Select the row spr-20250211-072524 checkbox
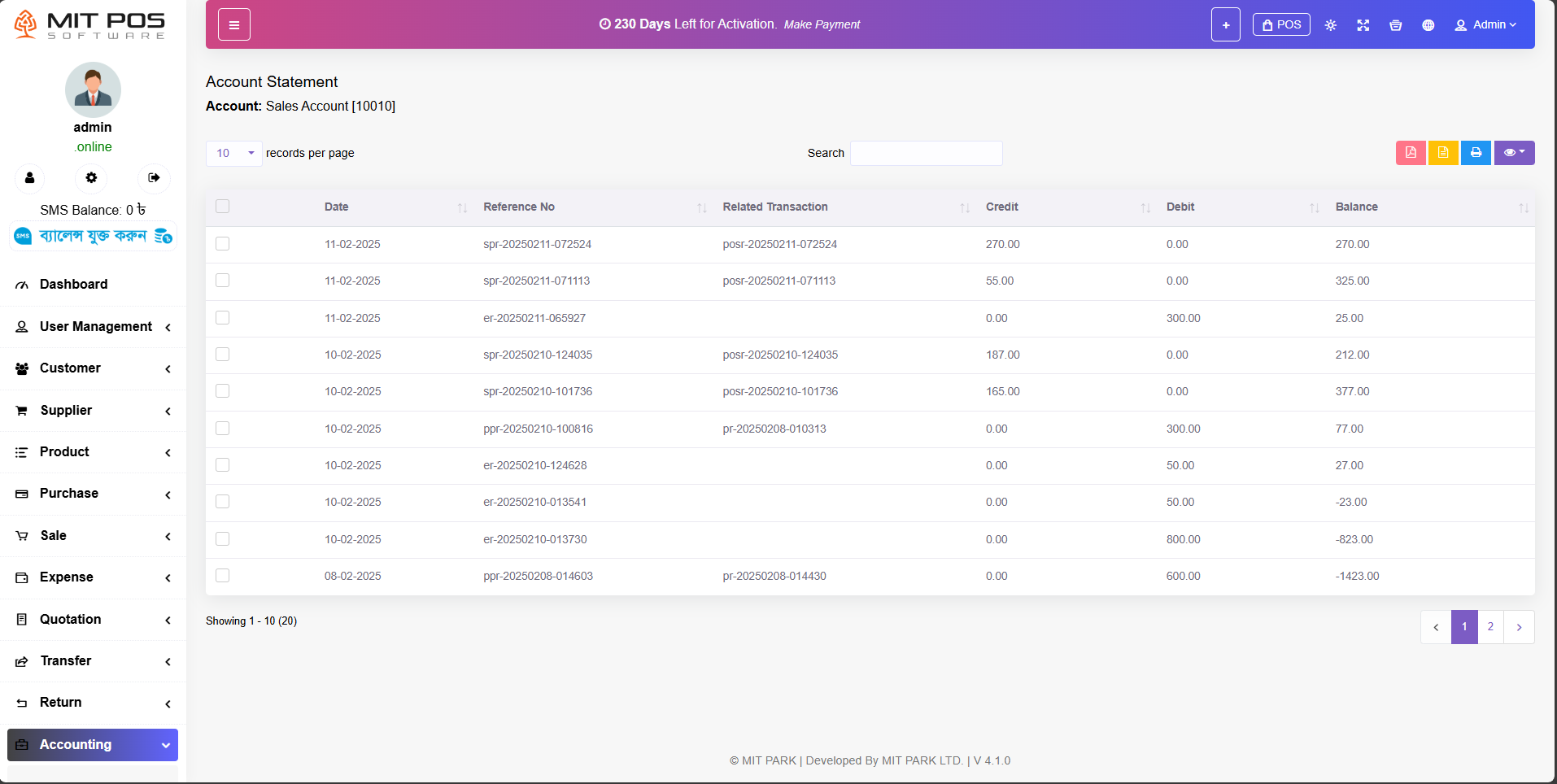Image resolution: width=1557 pixels, height=784 pixels. (x=223, y=244)
